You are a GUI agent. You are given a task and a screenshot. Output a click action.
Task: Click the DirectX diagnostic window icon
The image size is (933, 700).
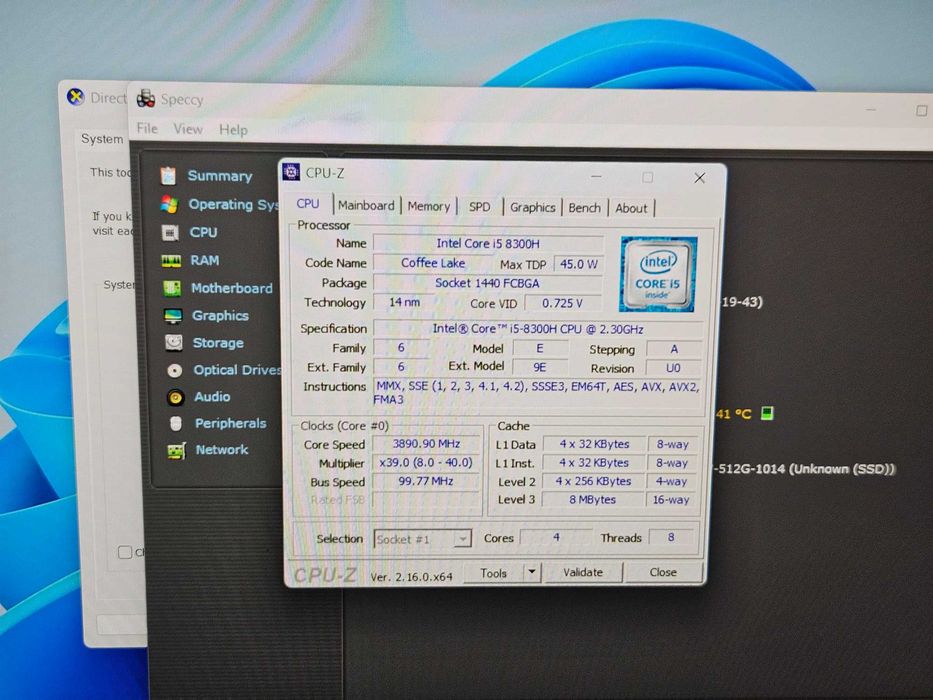click(x=76, y=96)
